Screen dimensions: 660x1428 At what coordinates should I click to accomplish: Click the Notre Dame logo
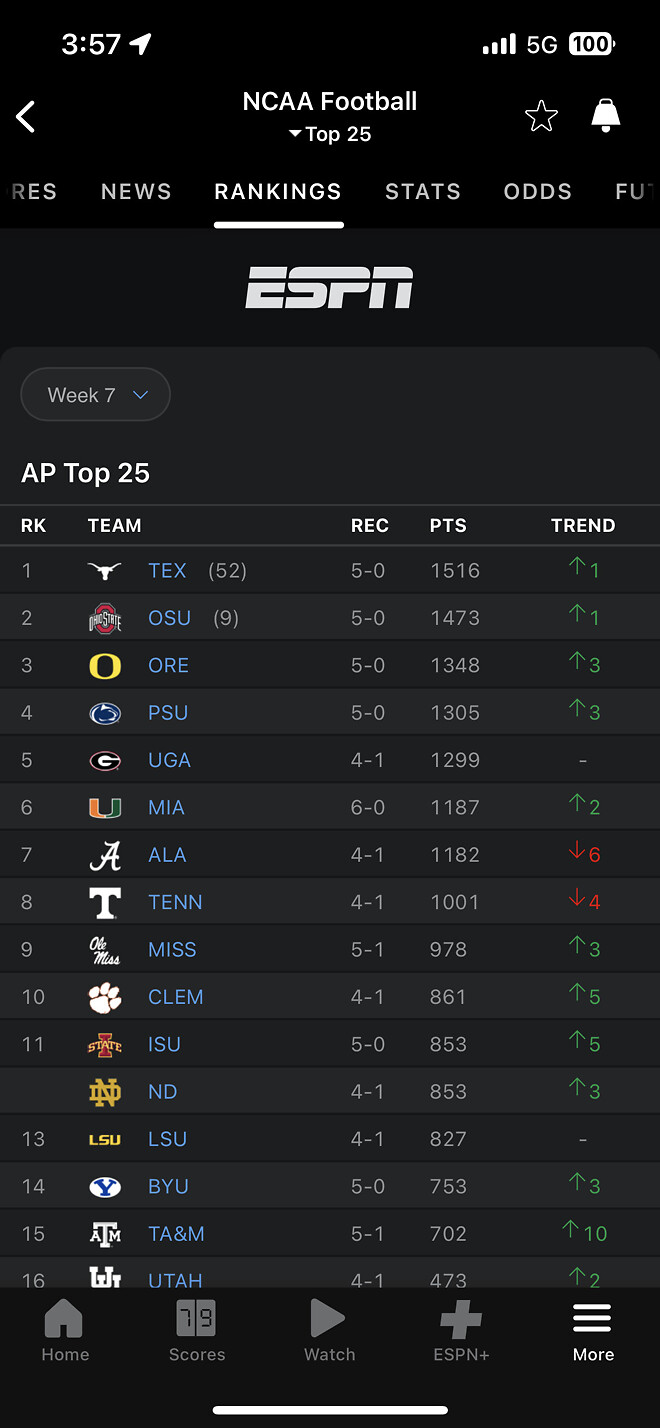[x=105, y=1091]
